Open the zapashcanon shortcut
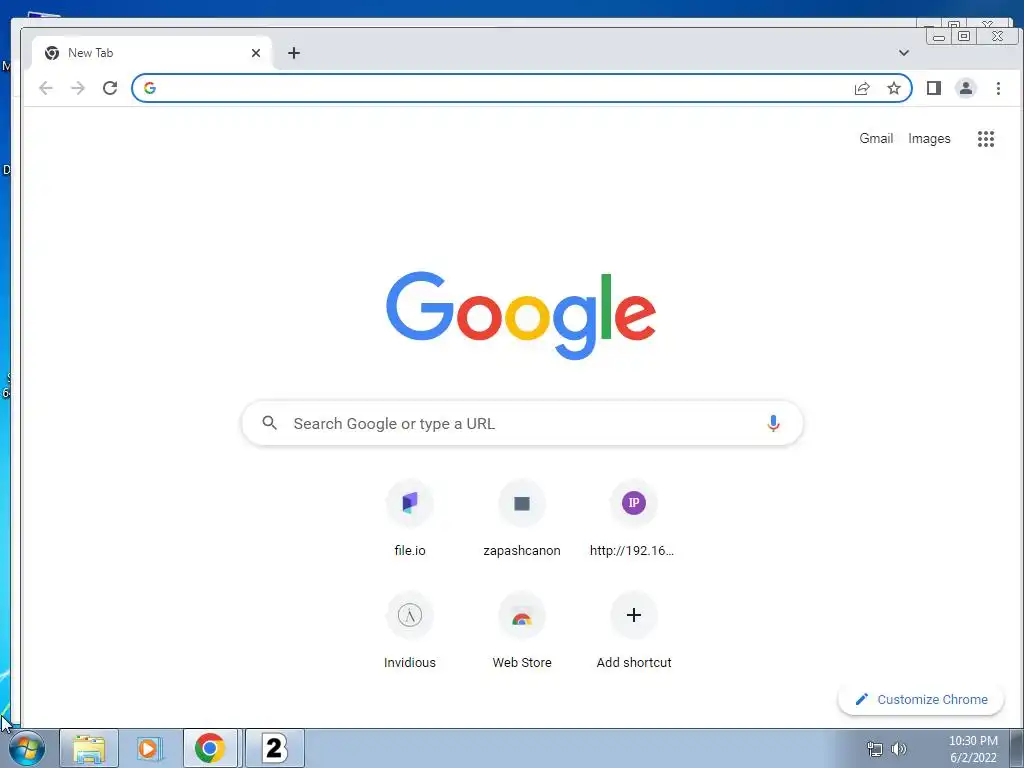Image resolution: width=1024 pixels, height=768 pixels. 522,520
